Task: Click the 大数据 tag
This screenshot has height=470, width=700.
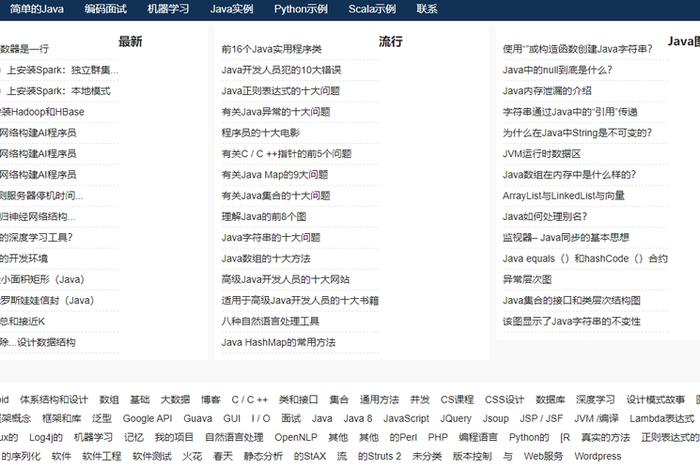Action: (x=175, y=400)
